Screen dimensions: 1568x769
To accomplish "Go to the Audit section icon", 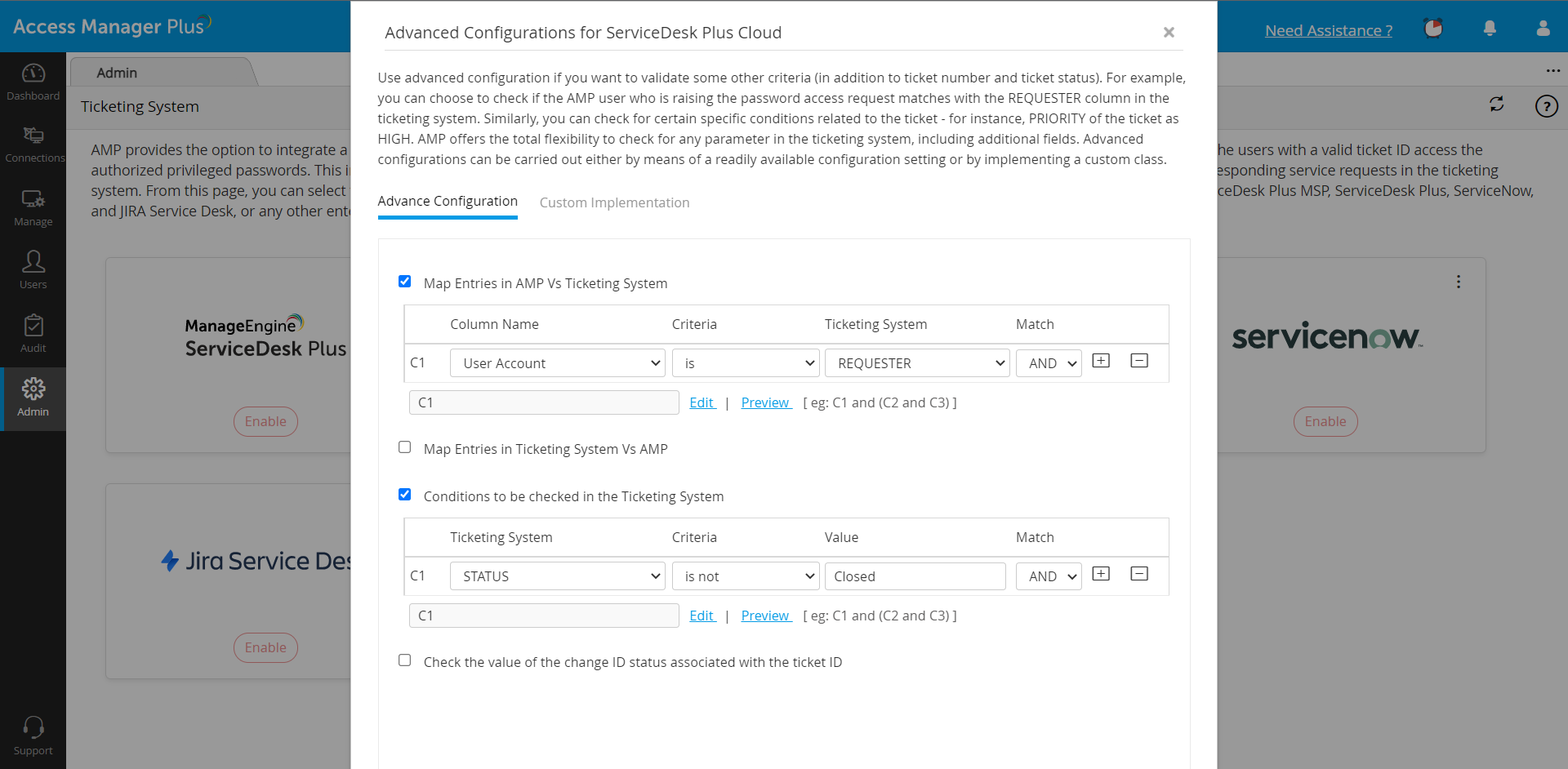I will pyautogui.click(x=33, y=334).
